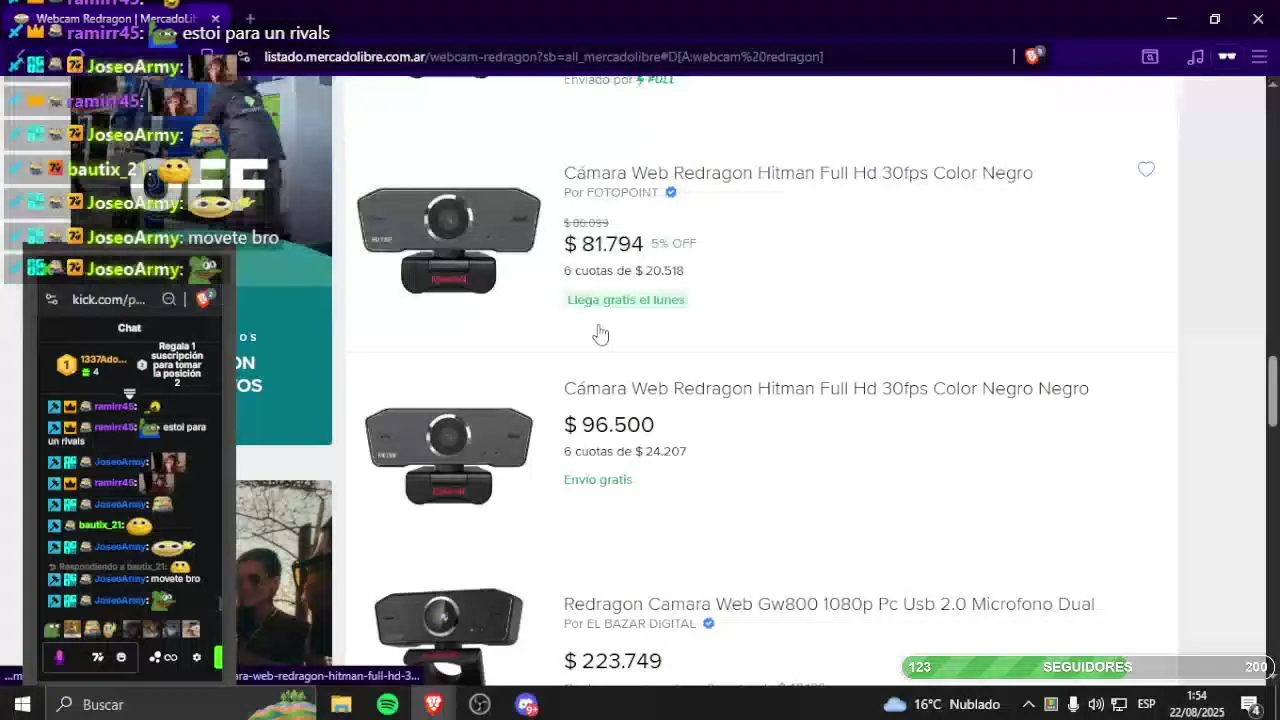The image size is (1280, 720).
Task: Open the wallet icon in browser toolbar
Action: coord(1150,57)
